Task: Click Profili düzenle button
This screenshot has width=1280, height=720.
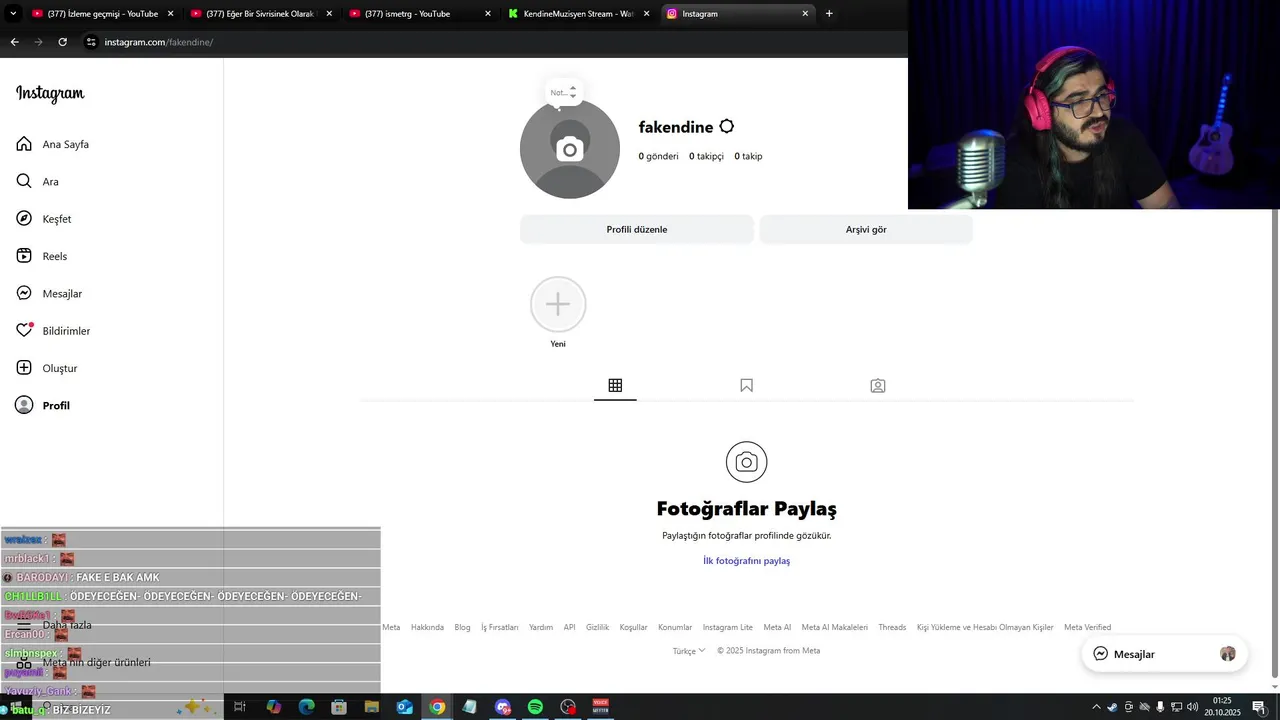Action: tap(637, 229)
